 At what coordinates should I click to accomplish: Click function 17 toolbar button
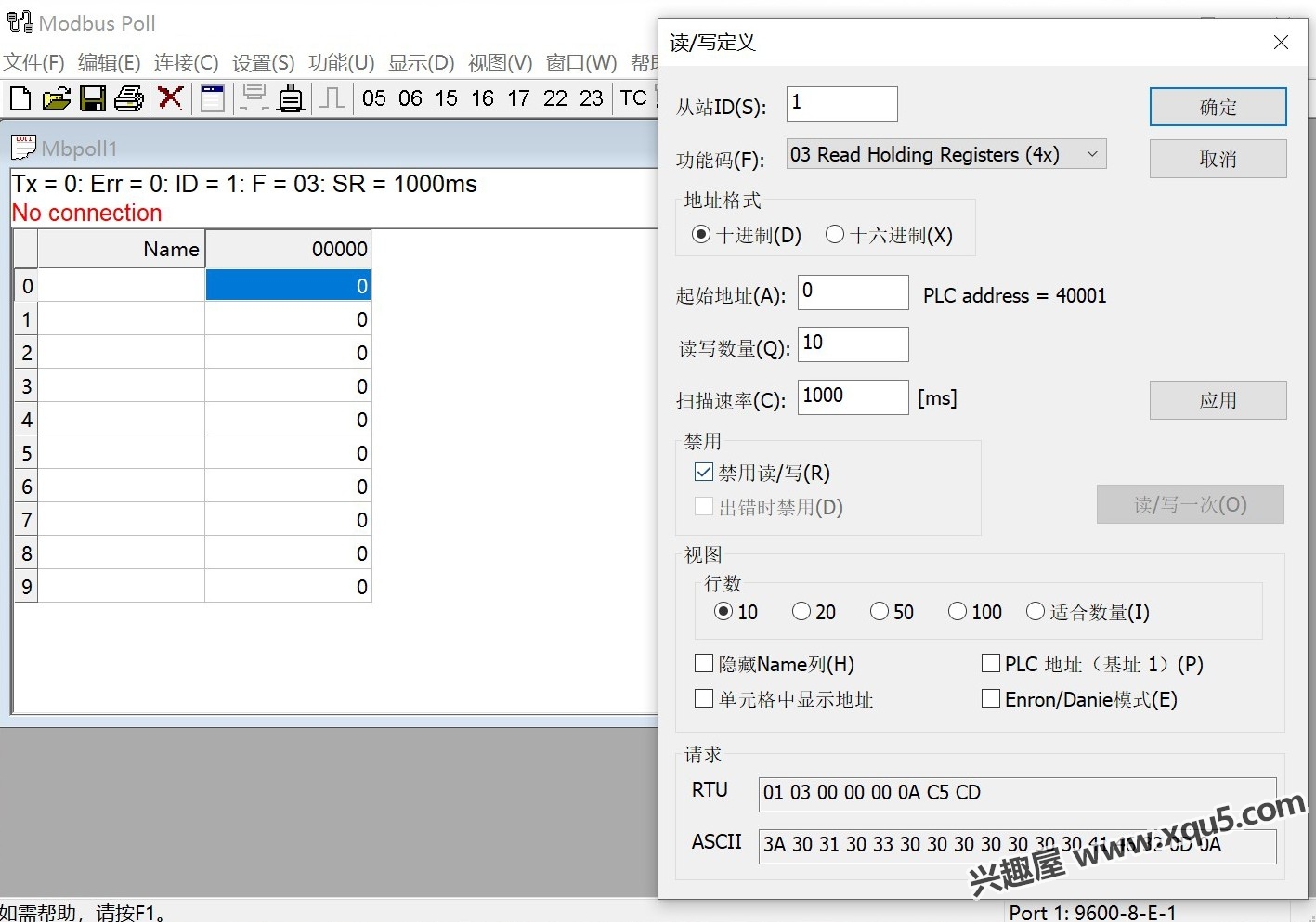pos(519,98)
